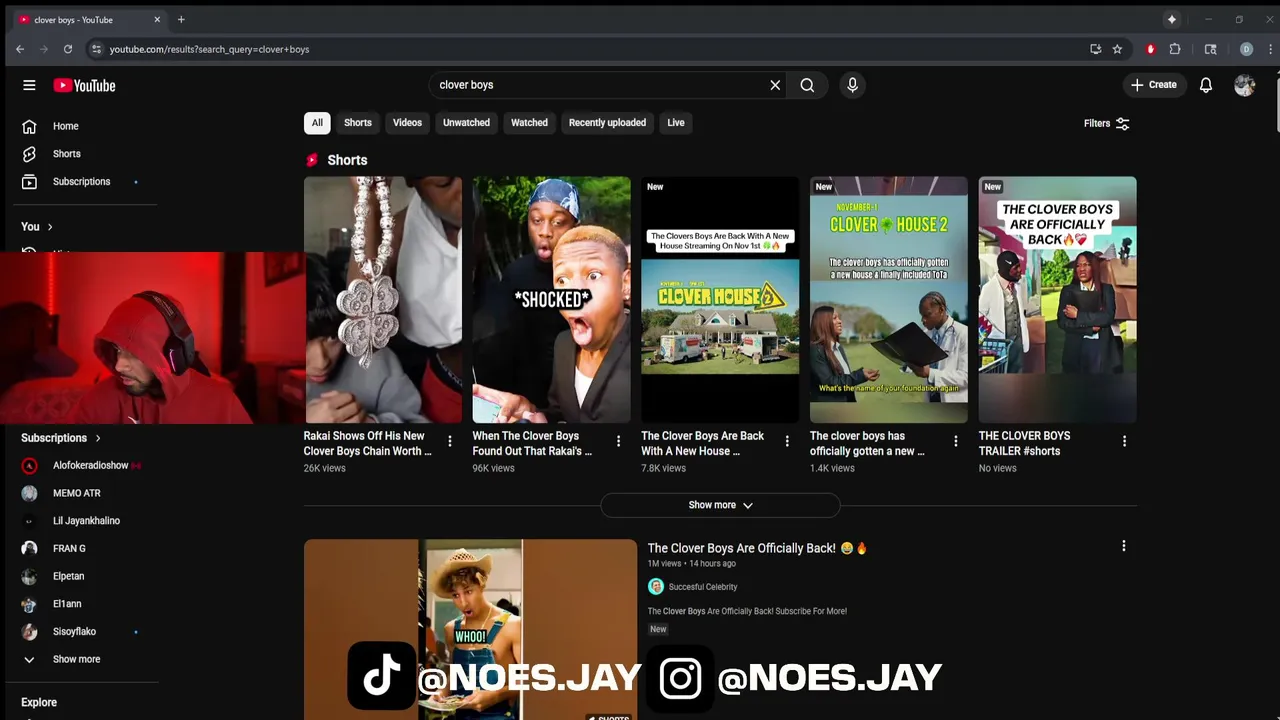Screen dimensions: 1280x720
Task: Reload the page
Action: tap(68, 49)
